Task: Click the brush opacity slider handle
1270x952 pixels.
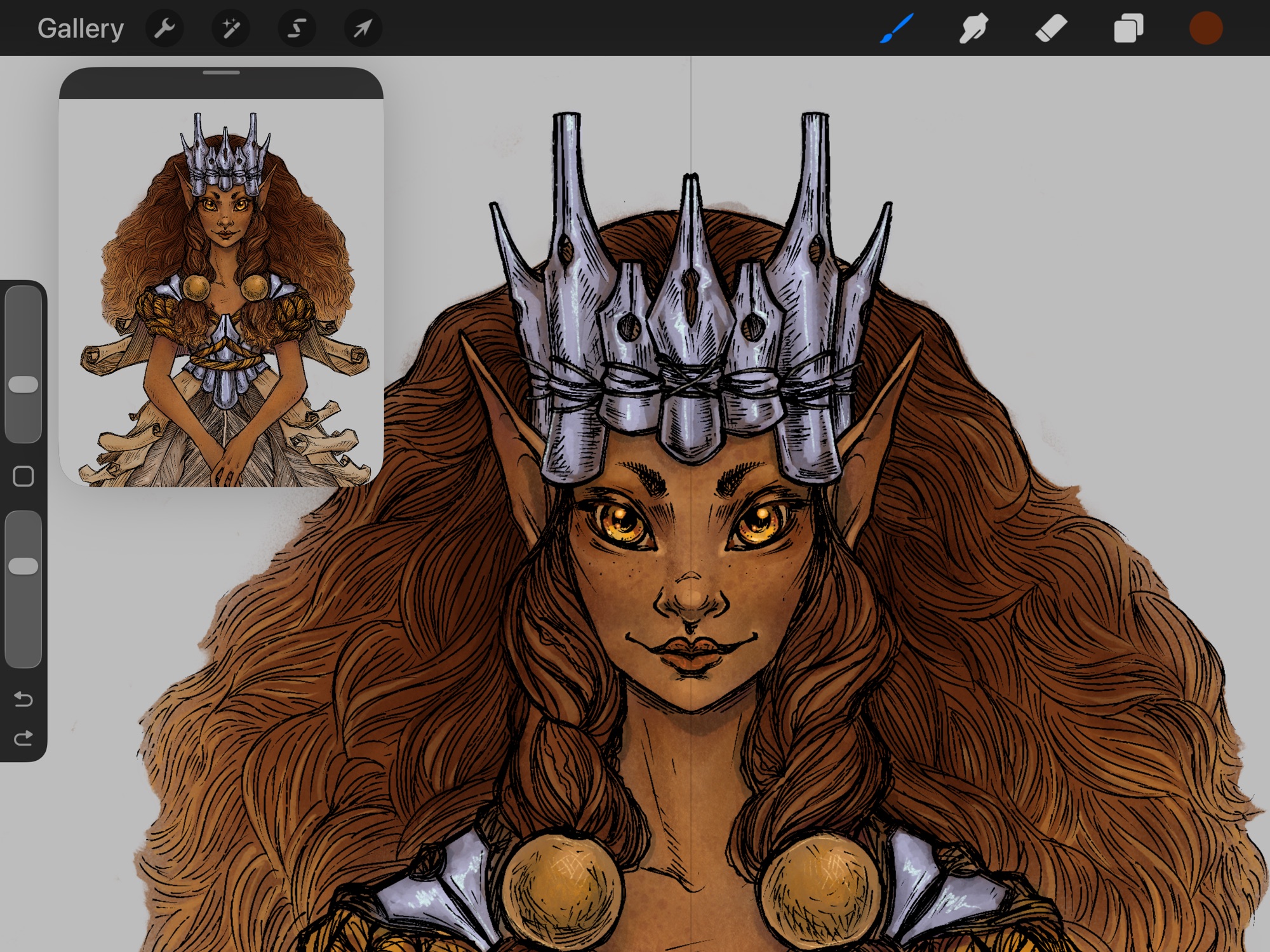Action: point(23,566)
